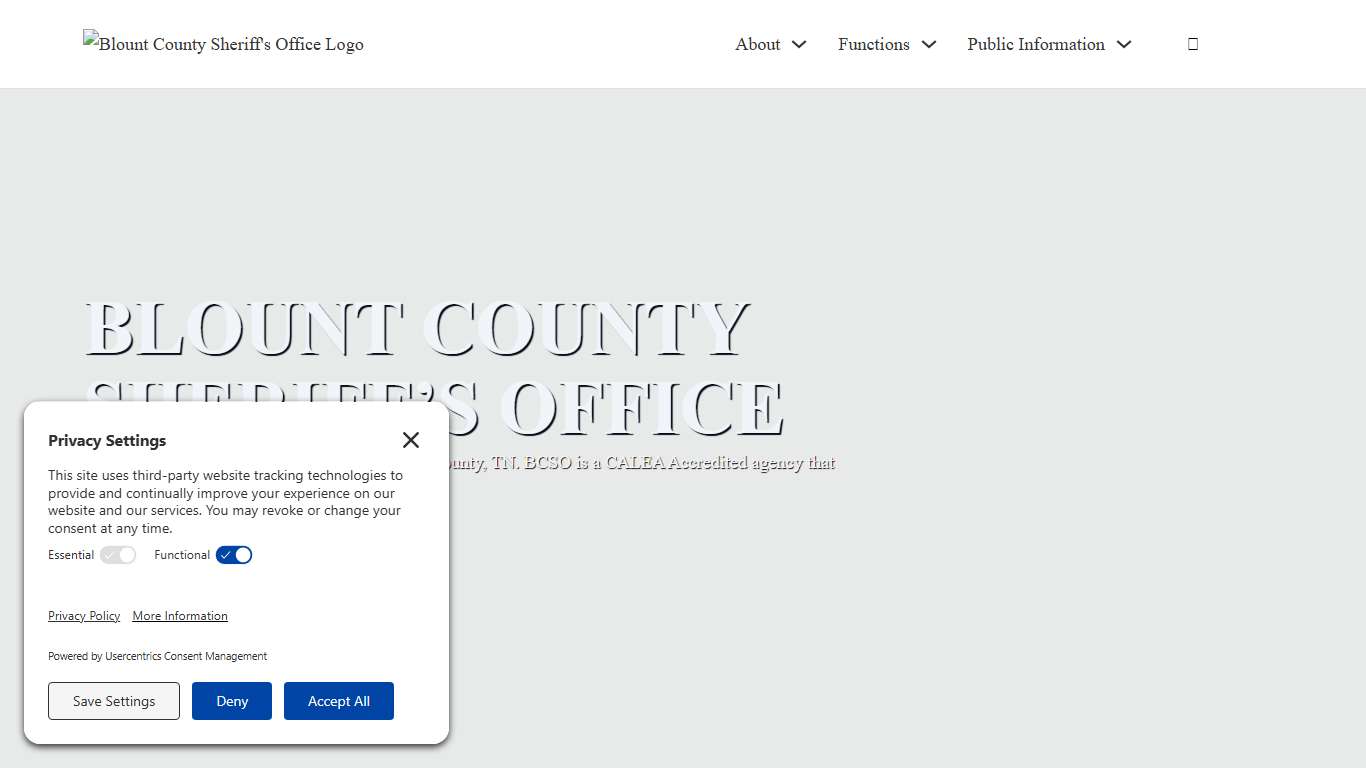Click the Functions dropdown chevron icon
This screenshot has width=1366, height=768.
click(929, 44)
